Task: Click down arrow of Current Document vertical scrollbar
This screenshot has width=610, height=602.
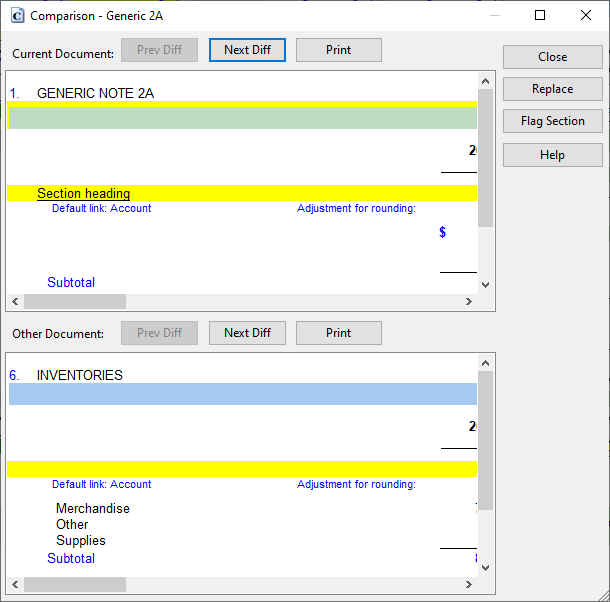Action: coord(485,285)
